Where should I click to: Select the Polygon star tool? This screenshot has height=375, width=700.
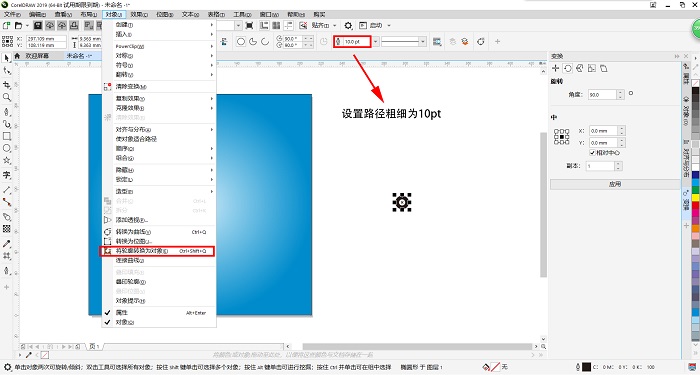click(x=7, y=160)
